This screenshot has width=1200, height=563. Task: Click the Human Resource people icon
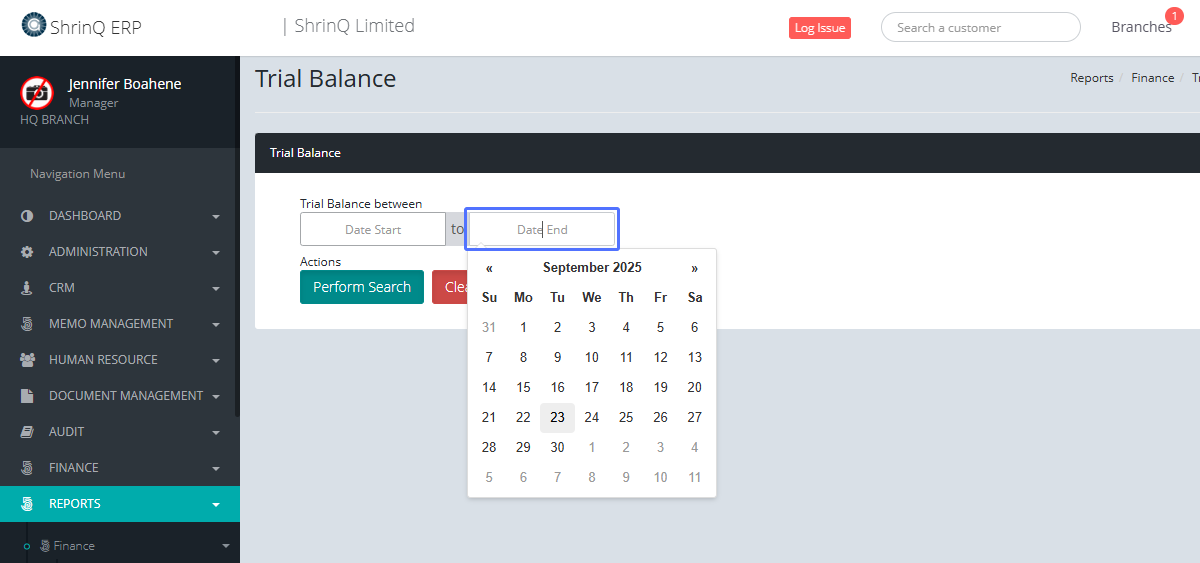click(27, 360)
